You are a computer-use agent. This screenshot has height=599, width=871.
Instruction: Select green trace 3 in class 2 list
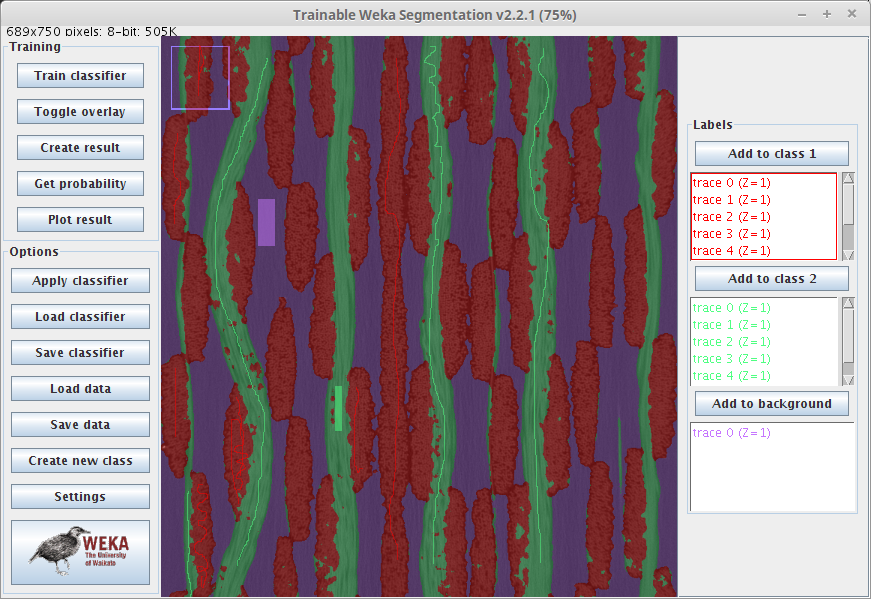point(732,359)
